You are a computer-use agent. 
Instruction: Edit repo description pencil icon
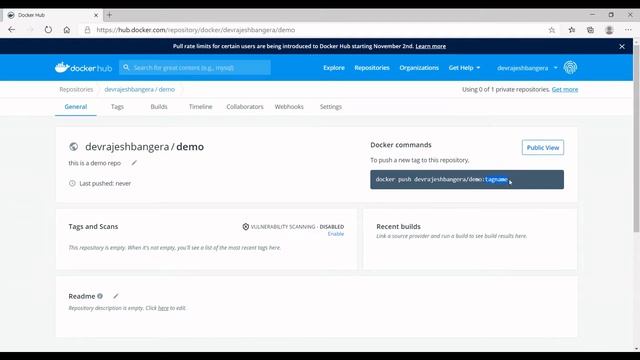pyautogui.click(x=134, y=163)
